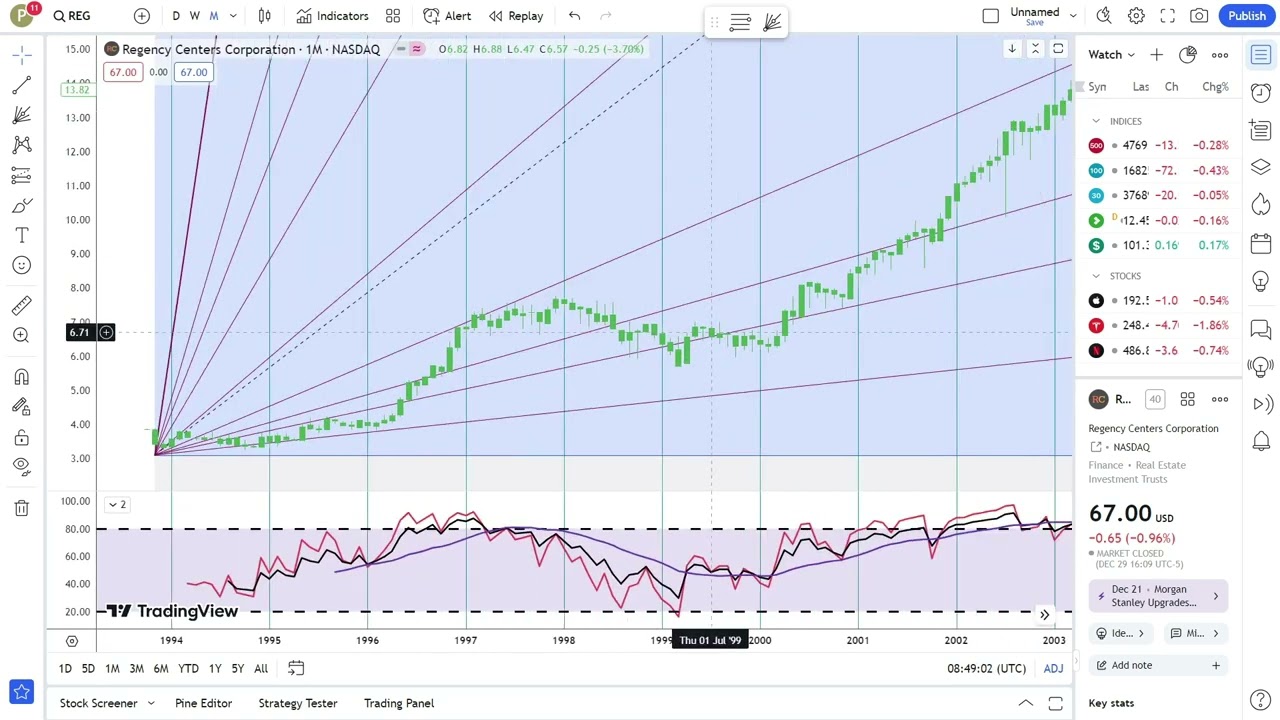Remove drawings with trash icon
Screen dimensions: 1280x720
22,508
